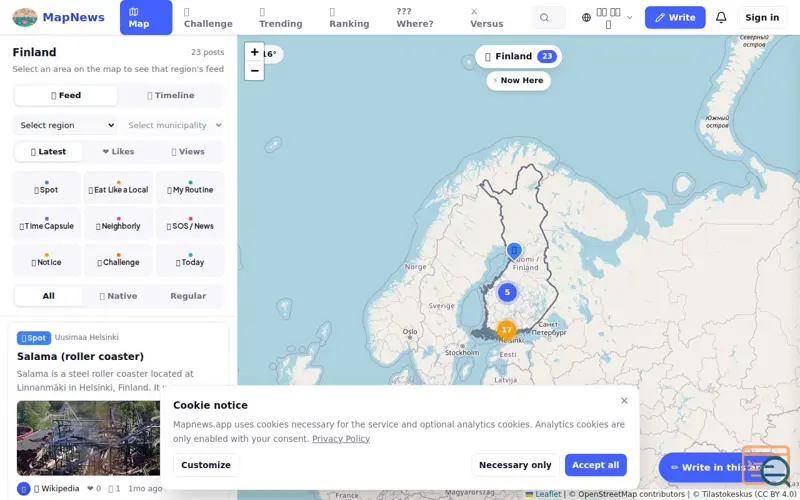Open the Where? tab

(415, 17)
